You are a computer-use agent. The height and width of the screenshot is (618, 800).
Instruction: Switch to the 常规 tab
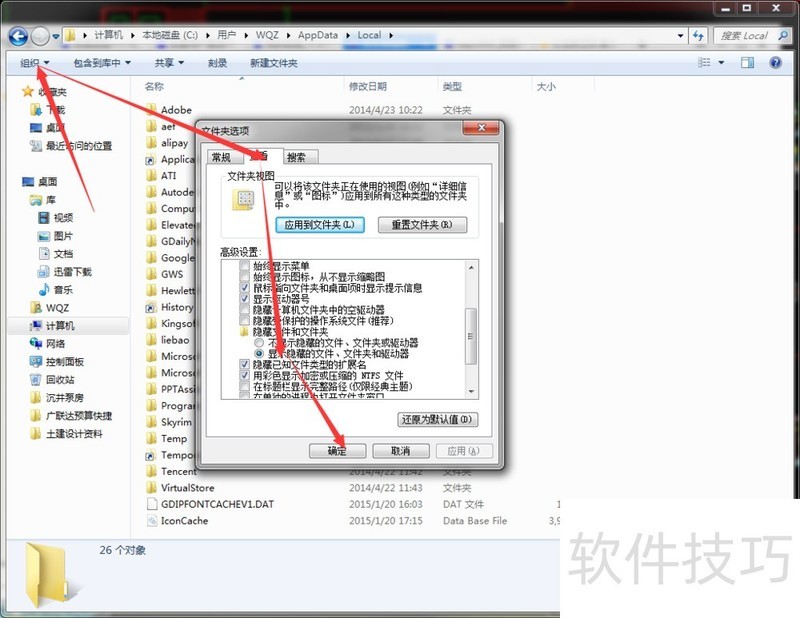pyautogui.click(x=221, y=157)
